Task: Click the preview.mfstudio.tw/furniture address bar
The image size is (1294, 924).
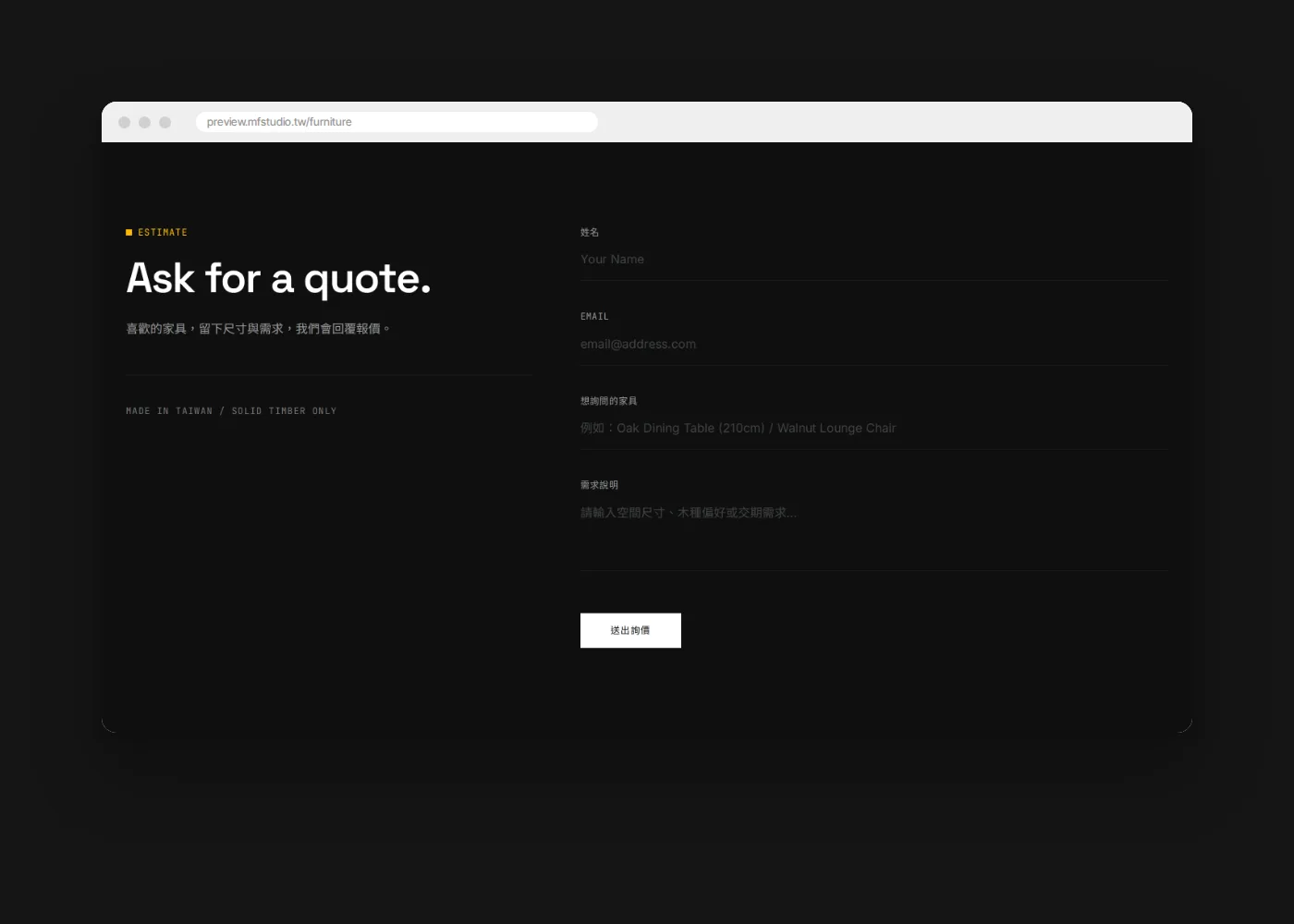Action: [397, 122]
